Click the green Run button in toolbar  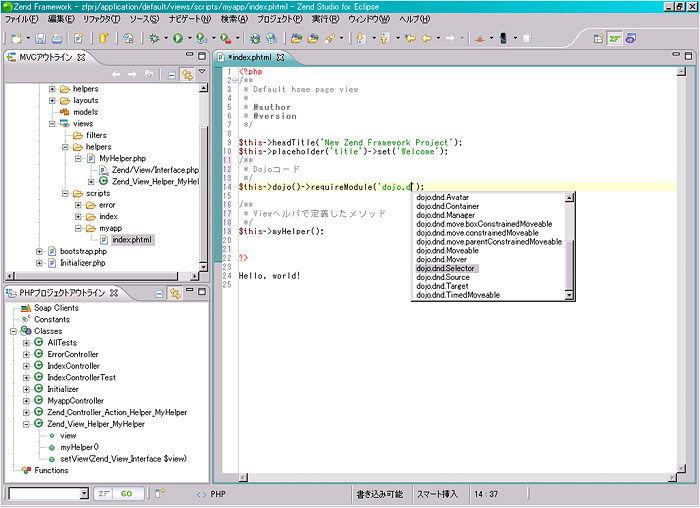(x=177, y=38)
